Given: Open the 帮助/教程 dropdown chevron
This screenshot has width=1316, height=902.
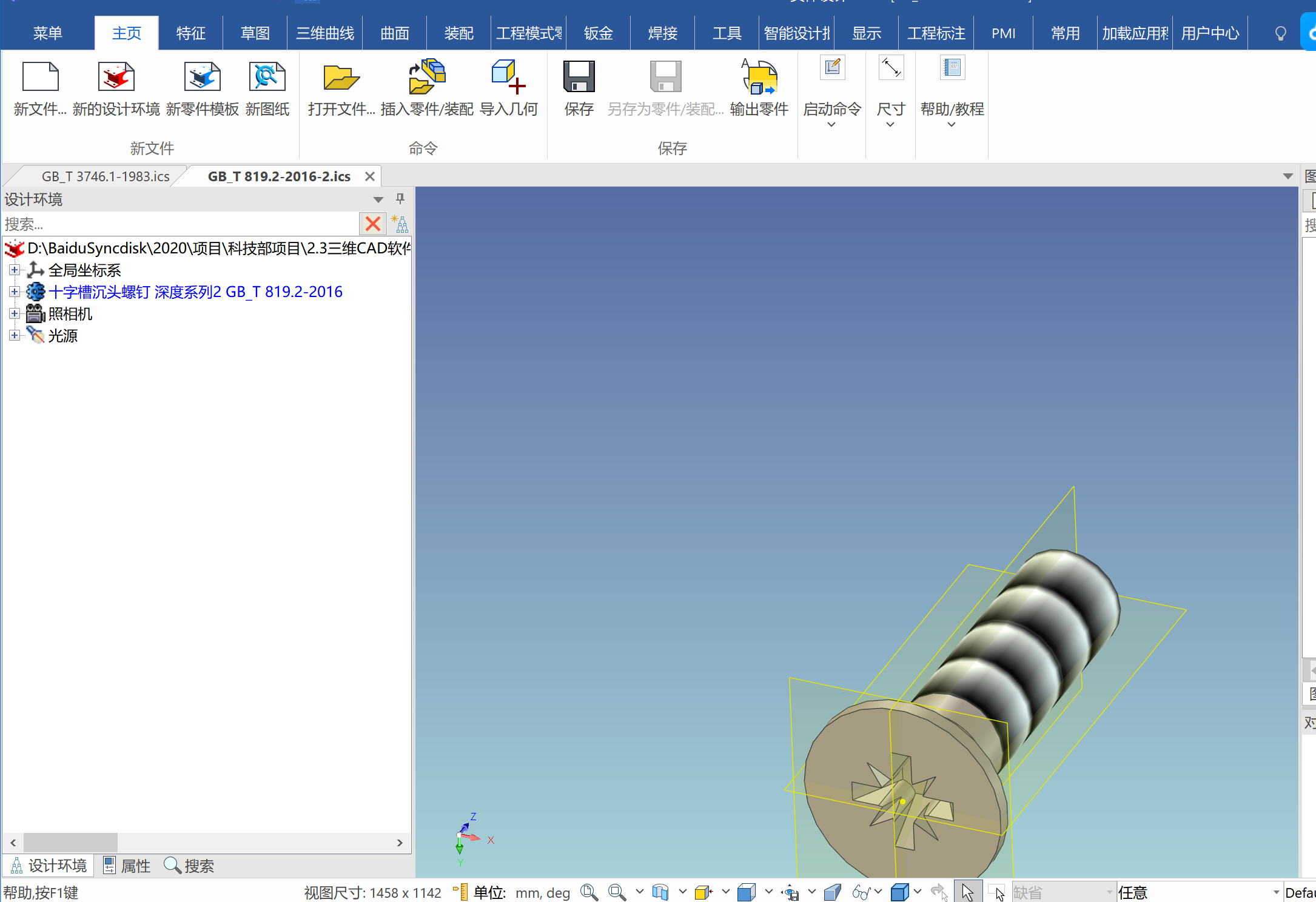Looking at the screenshot, I should click(952, 125).
